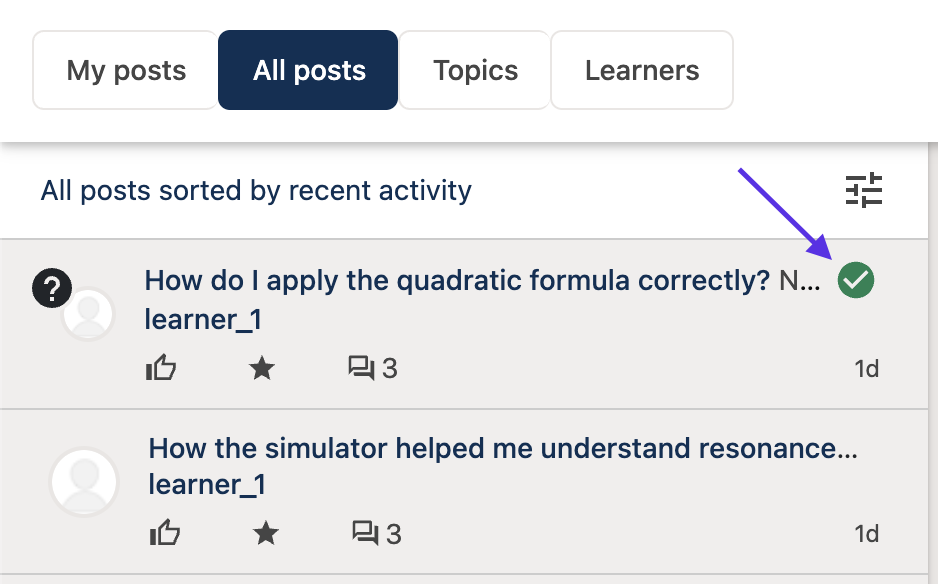The height and width of the screenshot is (584, 938).
Task: Open the simulator resonance post title
Action: [x=503, y=449]
